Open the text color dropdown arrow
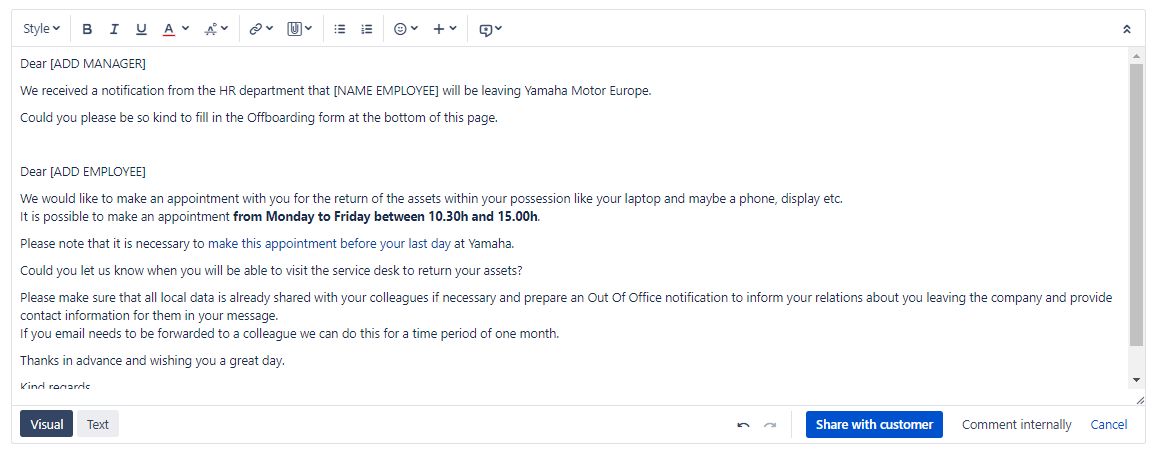Image resolution: width=1154 pixels, height=453 pixels. [185, 29]
